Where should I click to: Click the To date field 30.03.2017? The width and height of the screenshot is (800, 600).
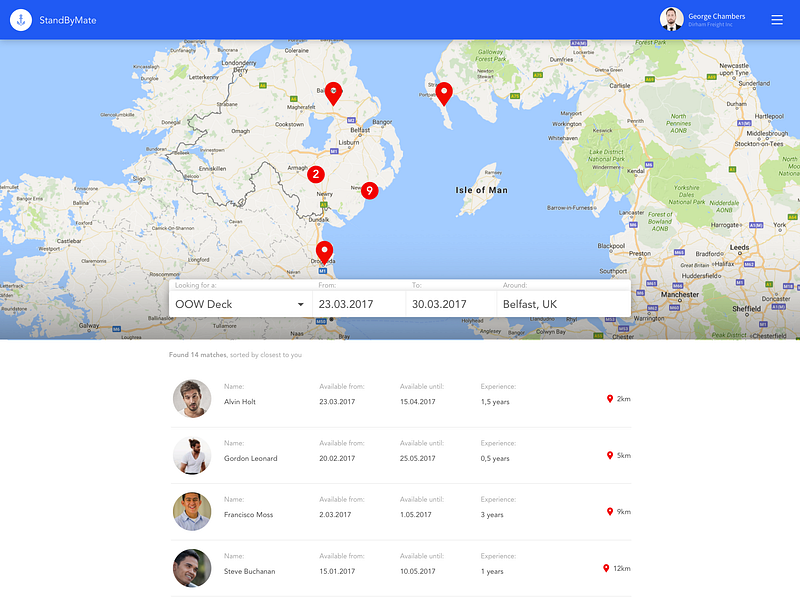coord(451,304)
